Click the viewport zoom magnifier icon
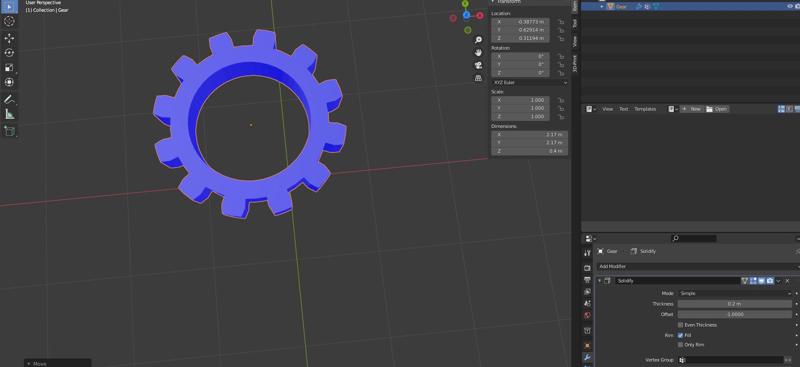The image size is (800, 367). click(x=478, y=40)
